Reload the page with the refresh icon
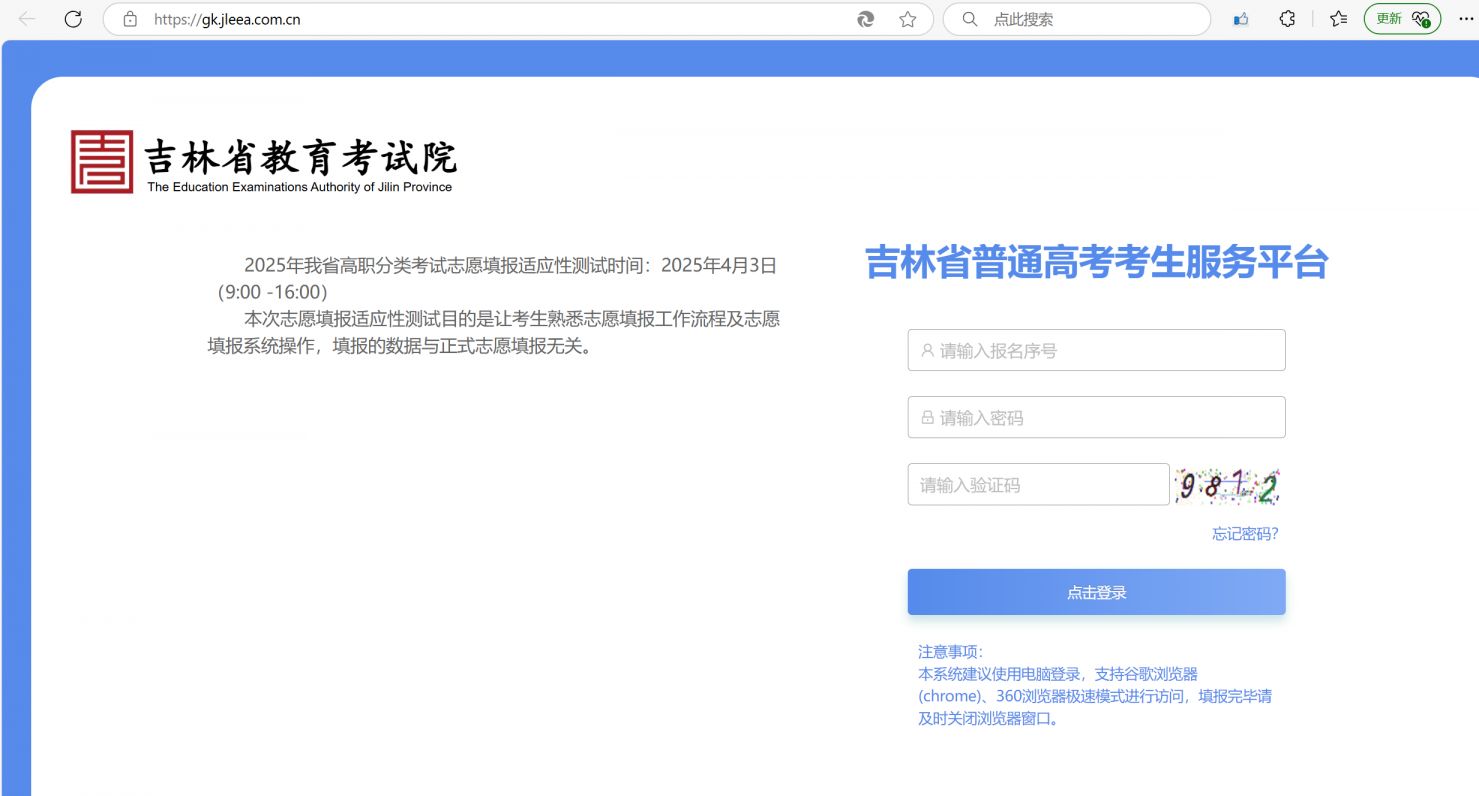Viewport: 1479px width, 796px height. pos(73,19)
